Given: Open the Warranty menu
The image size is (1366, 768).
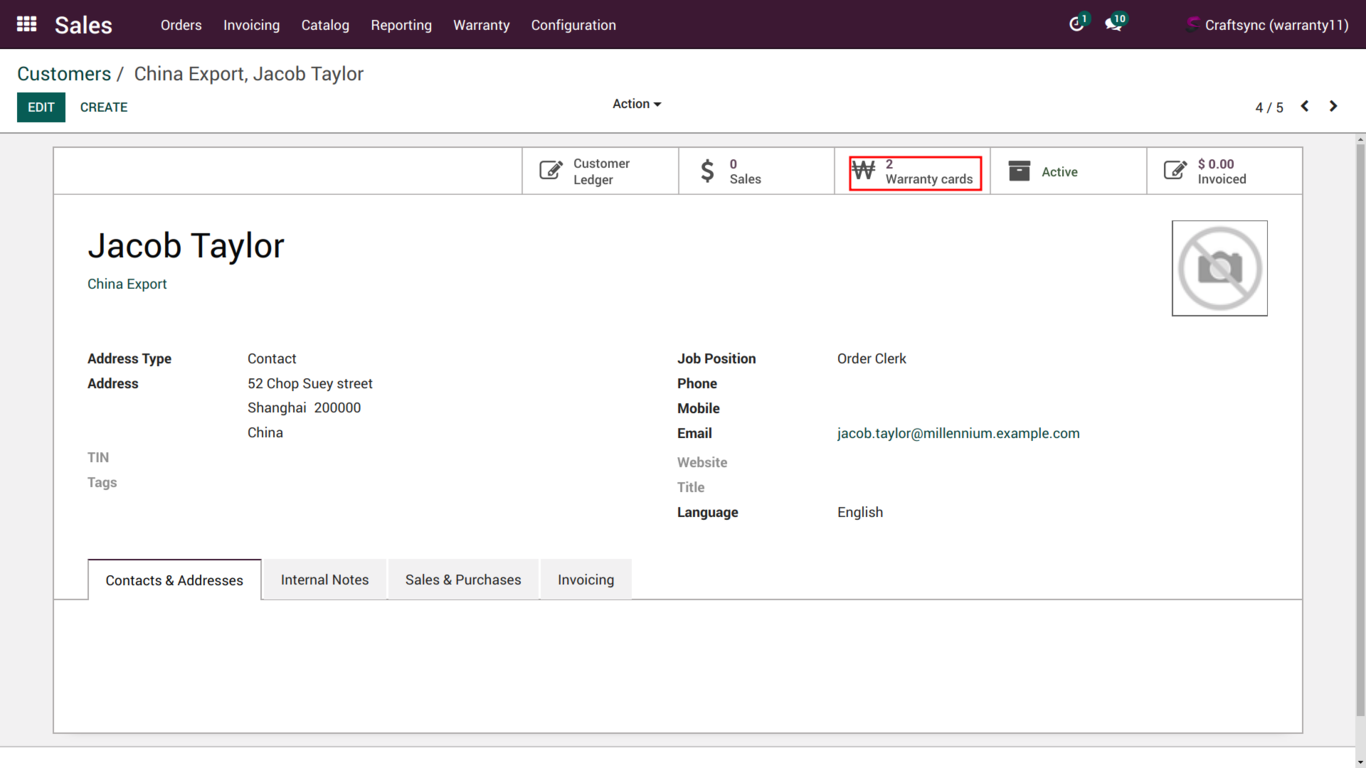Looking at the screenshot, I should coord(481,25).
